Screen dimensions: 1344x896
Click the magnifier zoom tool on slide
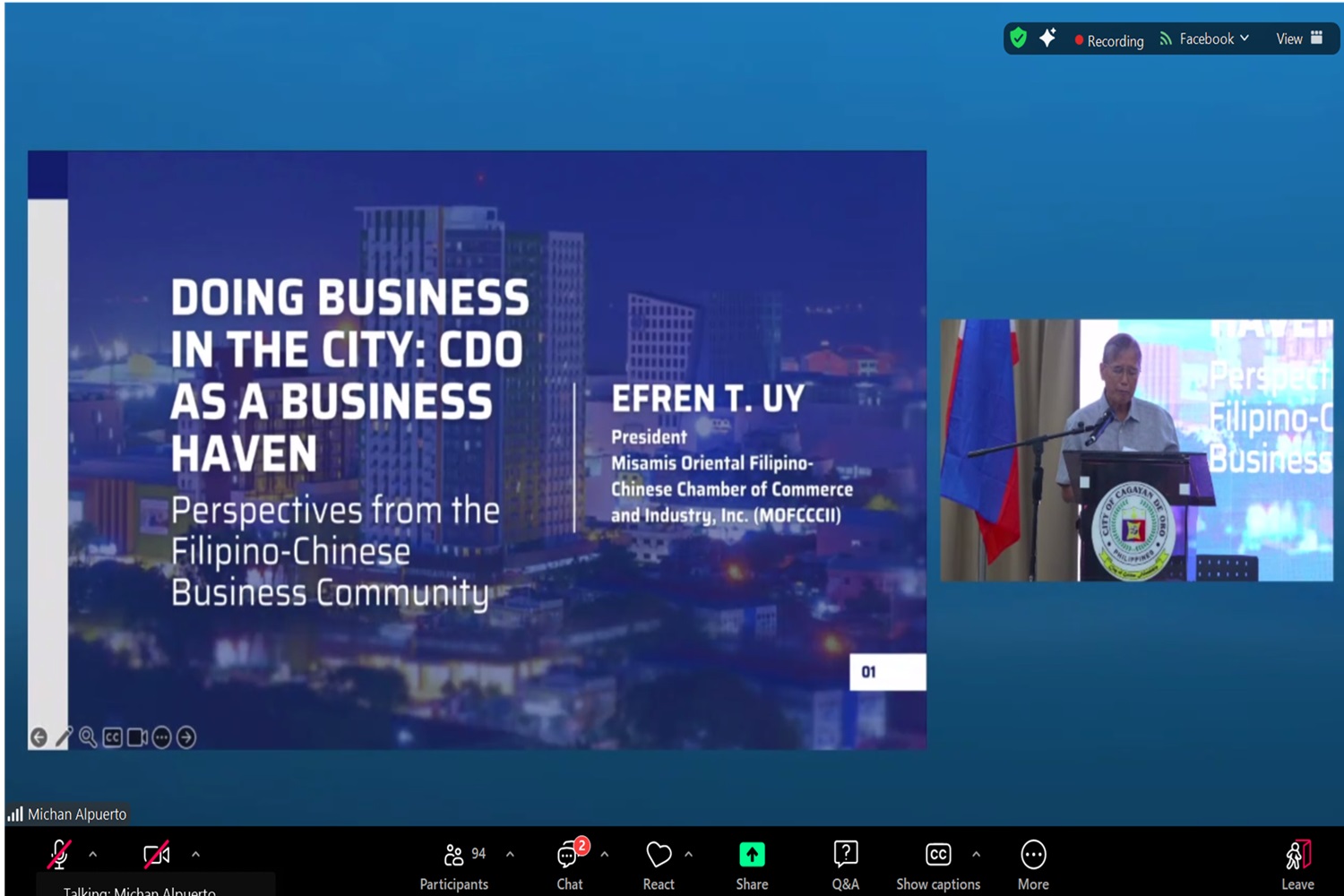88,737
